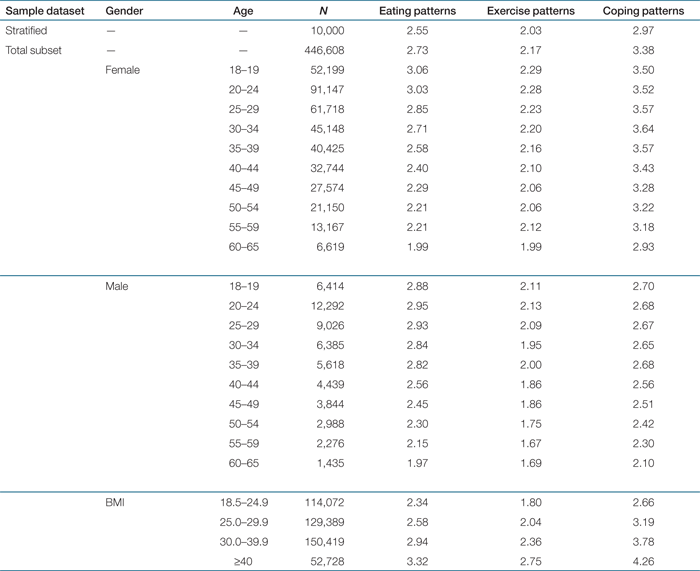This screenshot has height=571, width=700.
Task: Select eating value 2.95
Action: [417, 306]
